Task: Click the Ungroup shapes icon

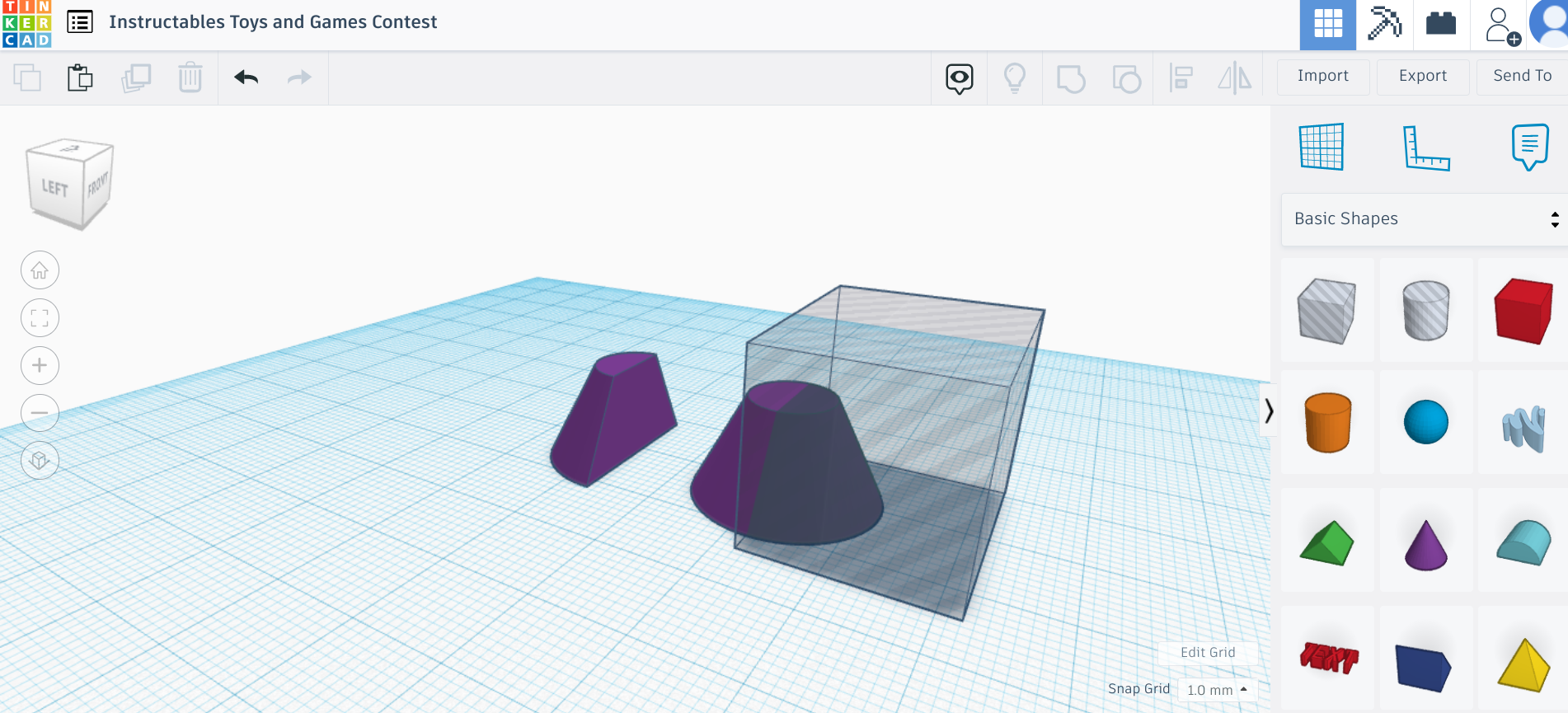Action: pos(1126,79)
